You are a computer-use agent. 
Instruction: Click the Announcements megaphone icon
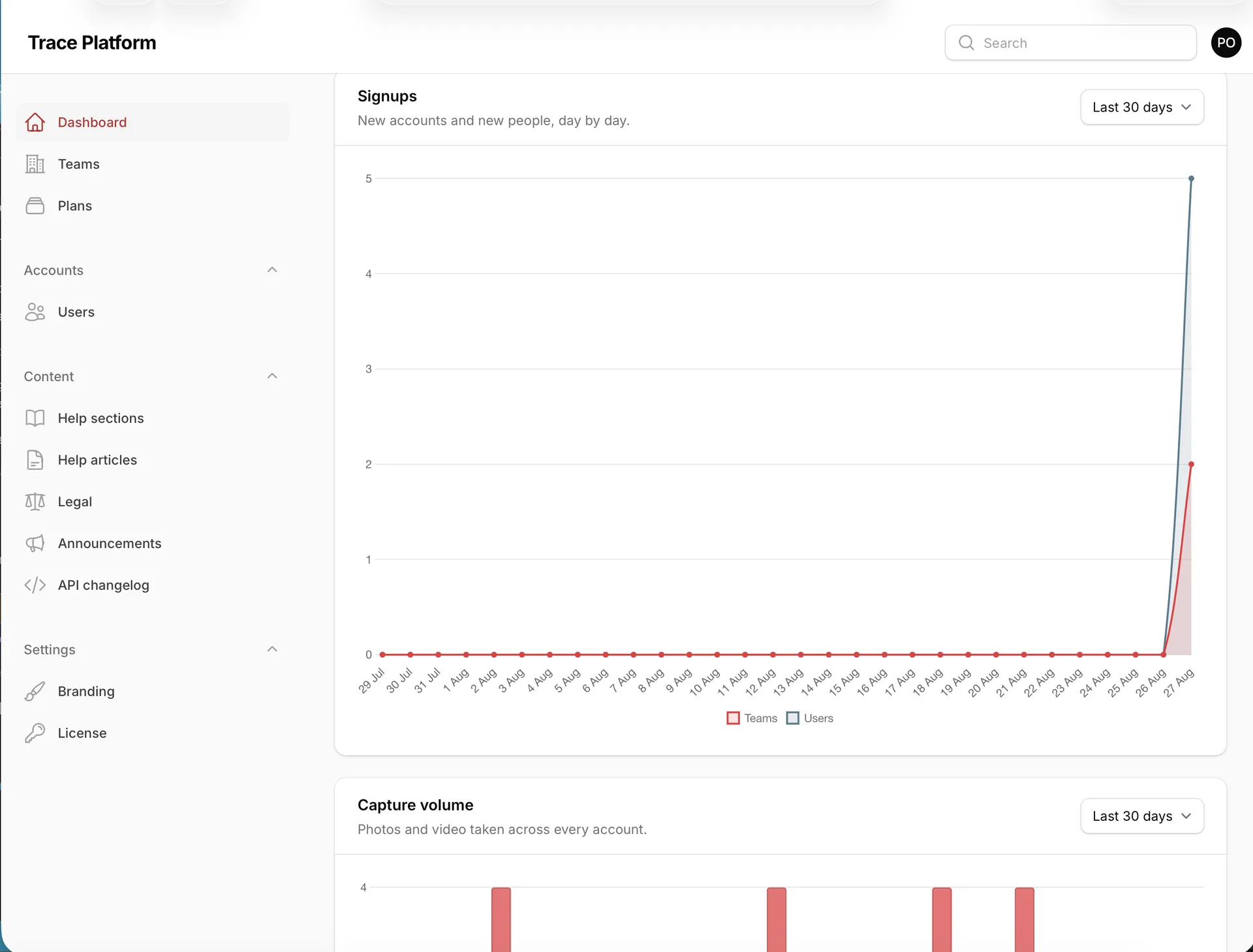pyautogui.click(x=35, y=544)
